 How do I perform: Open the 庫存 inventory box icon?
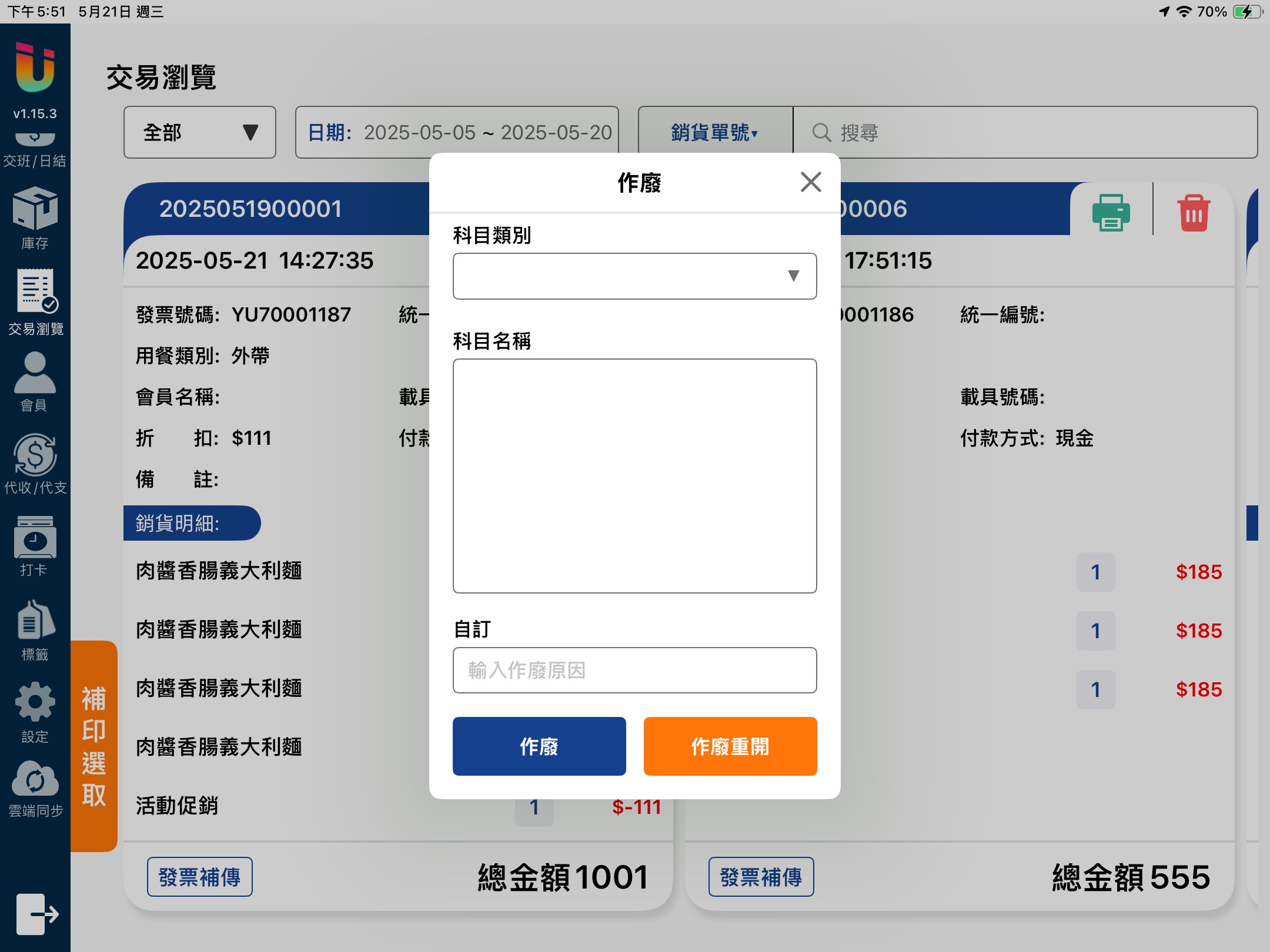pos(35,210)
